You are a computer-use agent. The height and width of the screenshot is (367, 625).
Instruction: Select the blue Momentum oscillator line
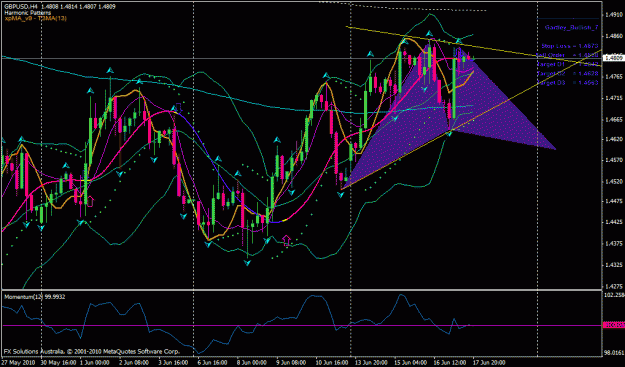click(x=235, y=323)
